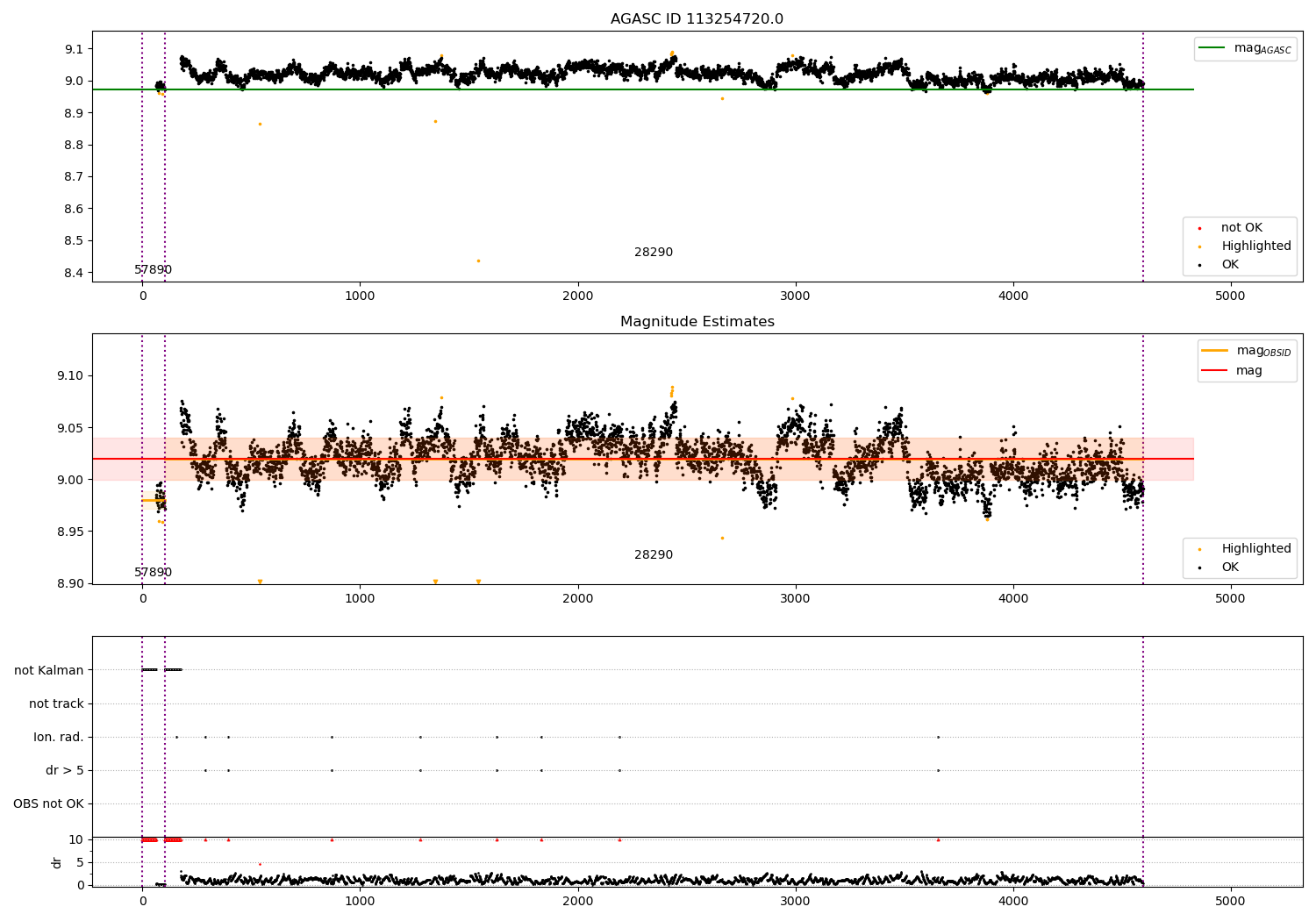Click y-axis tick '9.10' on middle plot
The width and height of the screenshot is (1316, 921).
pyautogui.click(x=71, y=376)
